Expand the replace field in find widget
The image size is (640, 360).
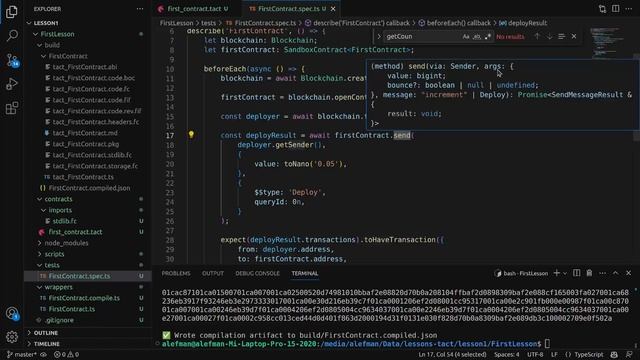coord(378,36)
